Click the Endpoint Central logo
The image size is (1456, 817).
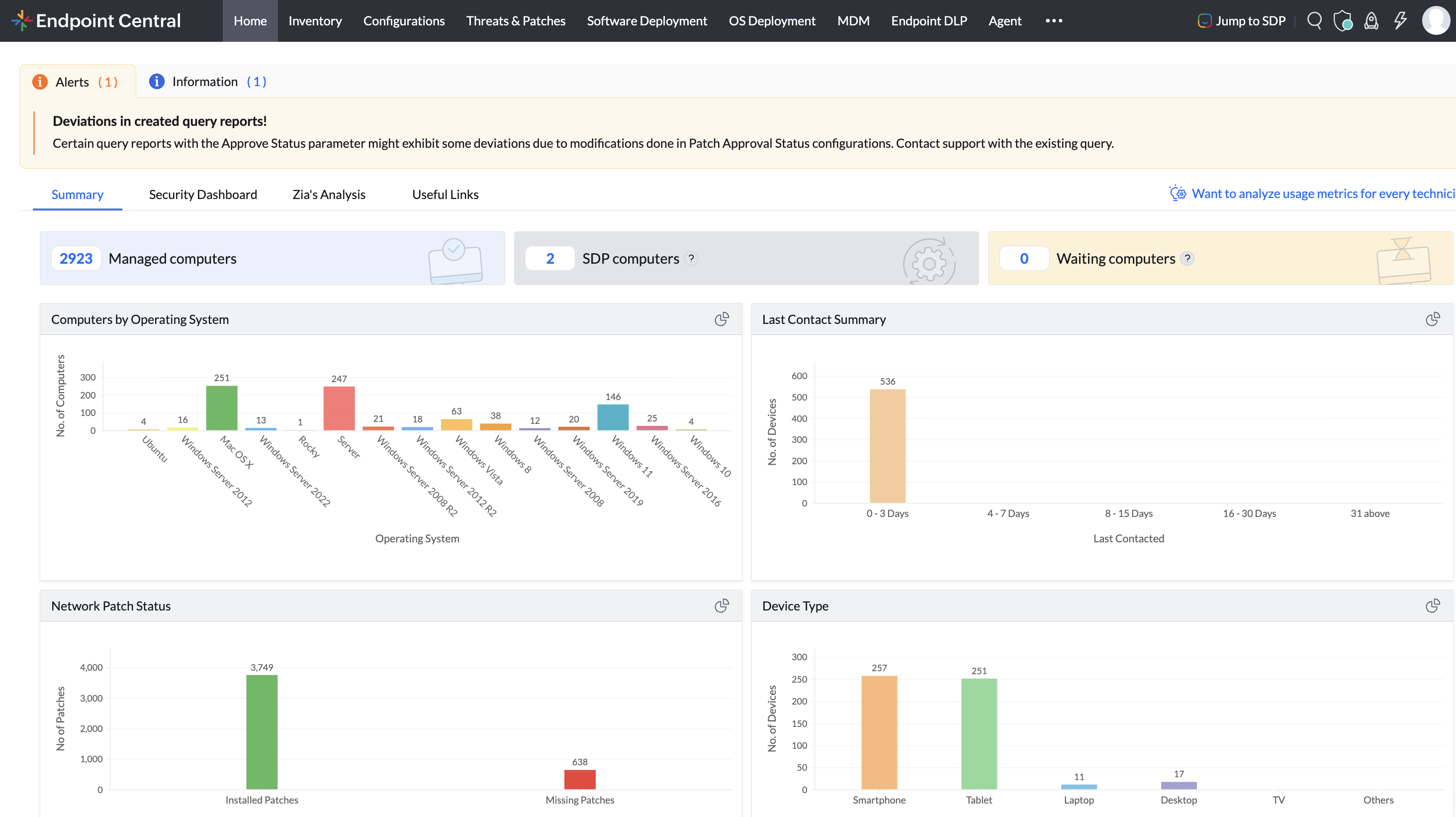click(96, 21)
